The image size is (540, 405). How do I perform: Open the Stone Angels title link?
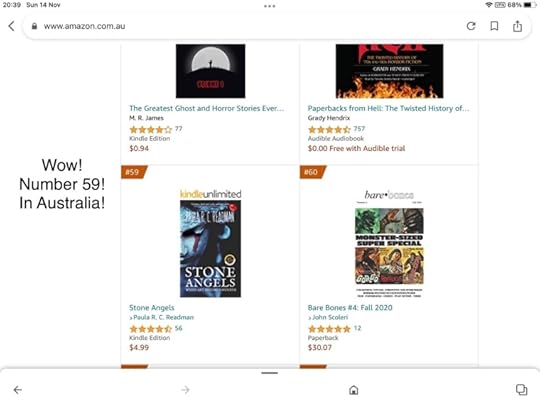pos(152,308)
